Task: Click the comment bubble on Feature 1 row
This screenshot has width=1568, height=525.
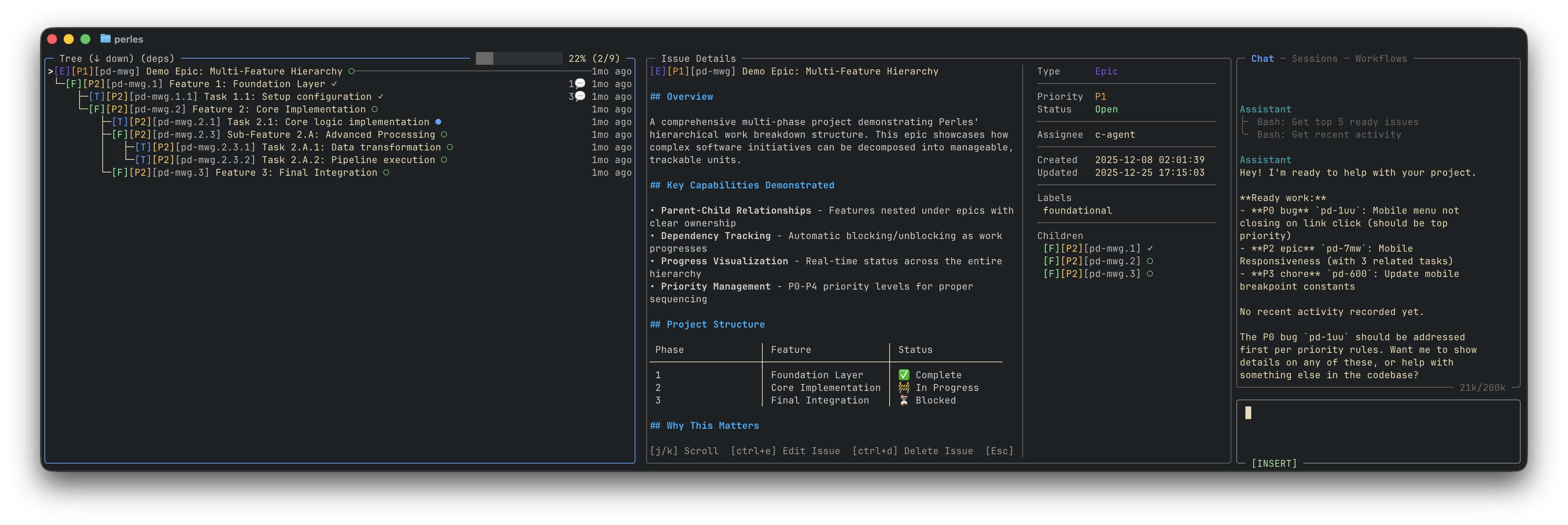Action: (580, 84)
